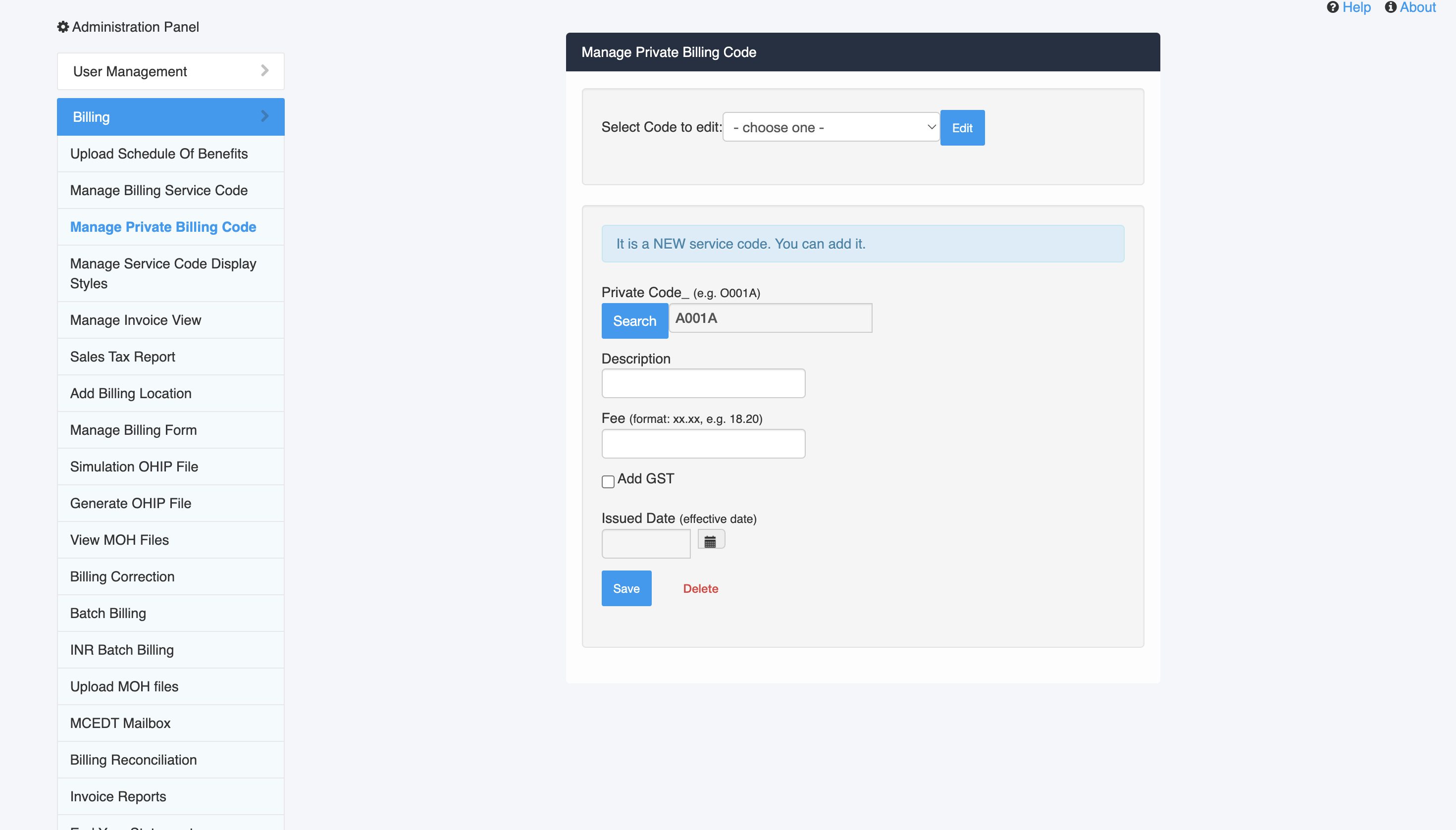Viewport: 1456px width, 830px height.
Task: Click the Help question mark icon
Action: tap(1332, 7)
